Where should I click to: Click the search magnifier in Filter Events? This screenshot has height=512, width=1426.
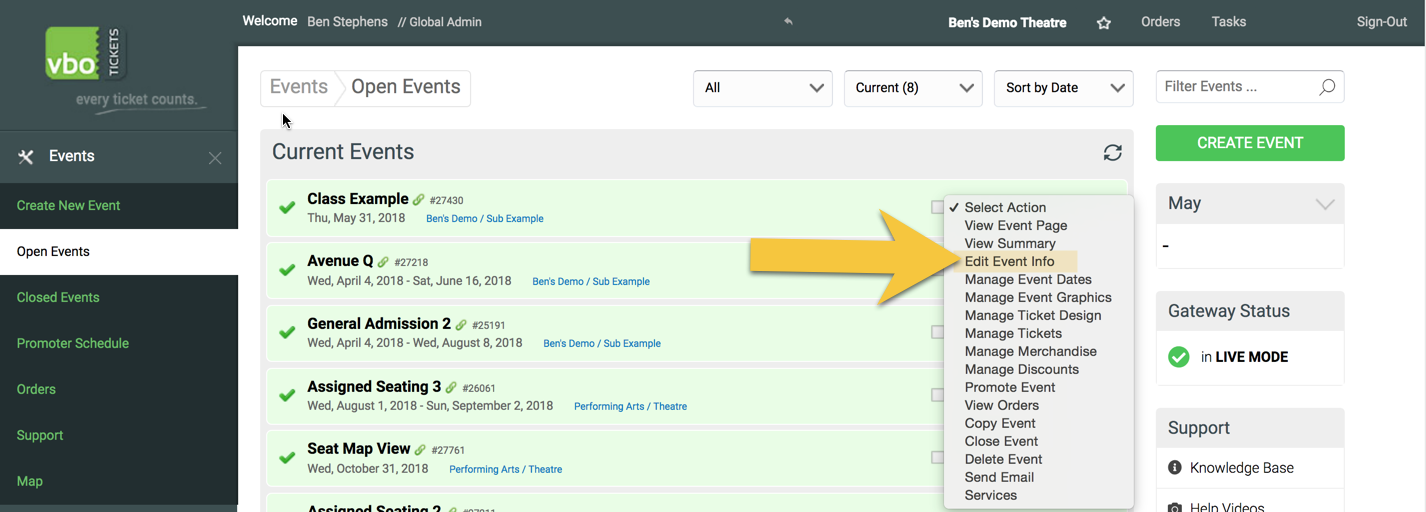point(1327,87)
